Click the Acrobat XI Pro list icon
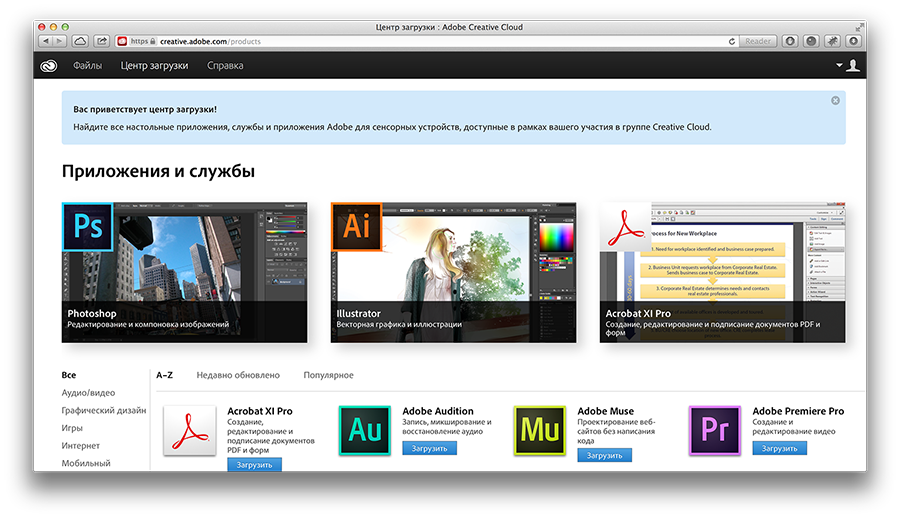Viewport: 900px width, 518px height. click(190, 431)
